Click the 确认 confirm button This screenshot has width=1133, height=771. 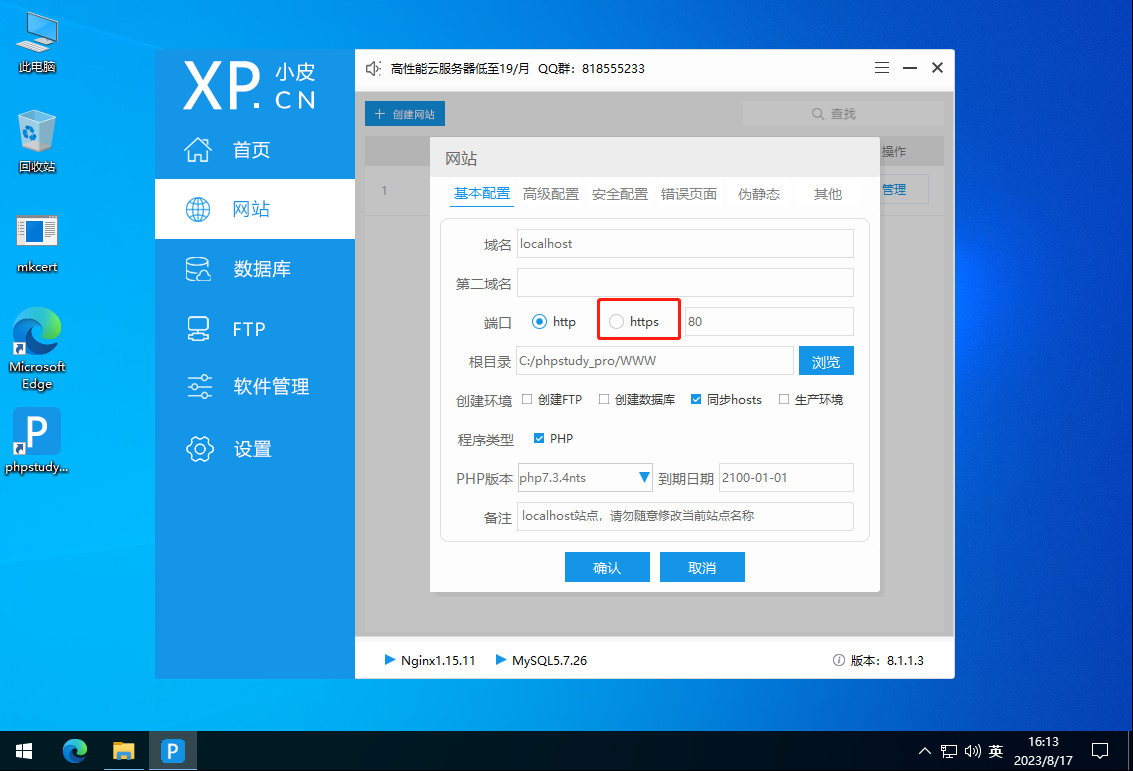pyautogui.click(x=607, y=567)
